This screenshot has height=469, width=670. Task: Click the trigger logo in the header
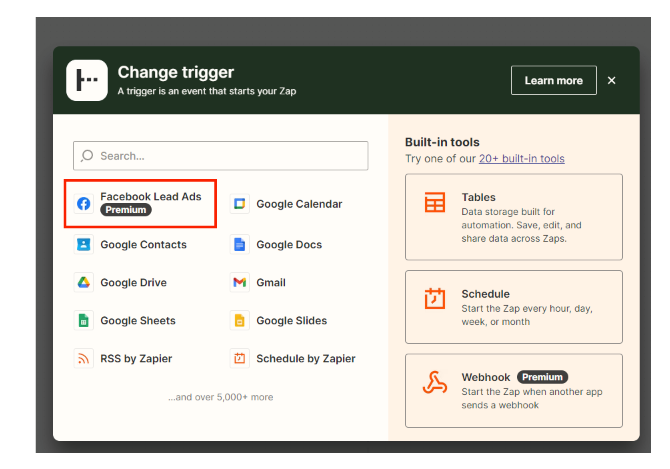(x=87, y=80)
